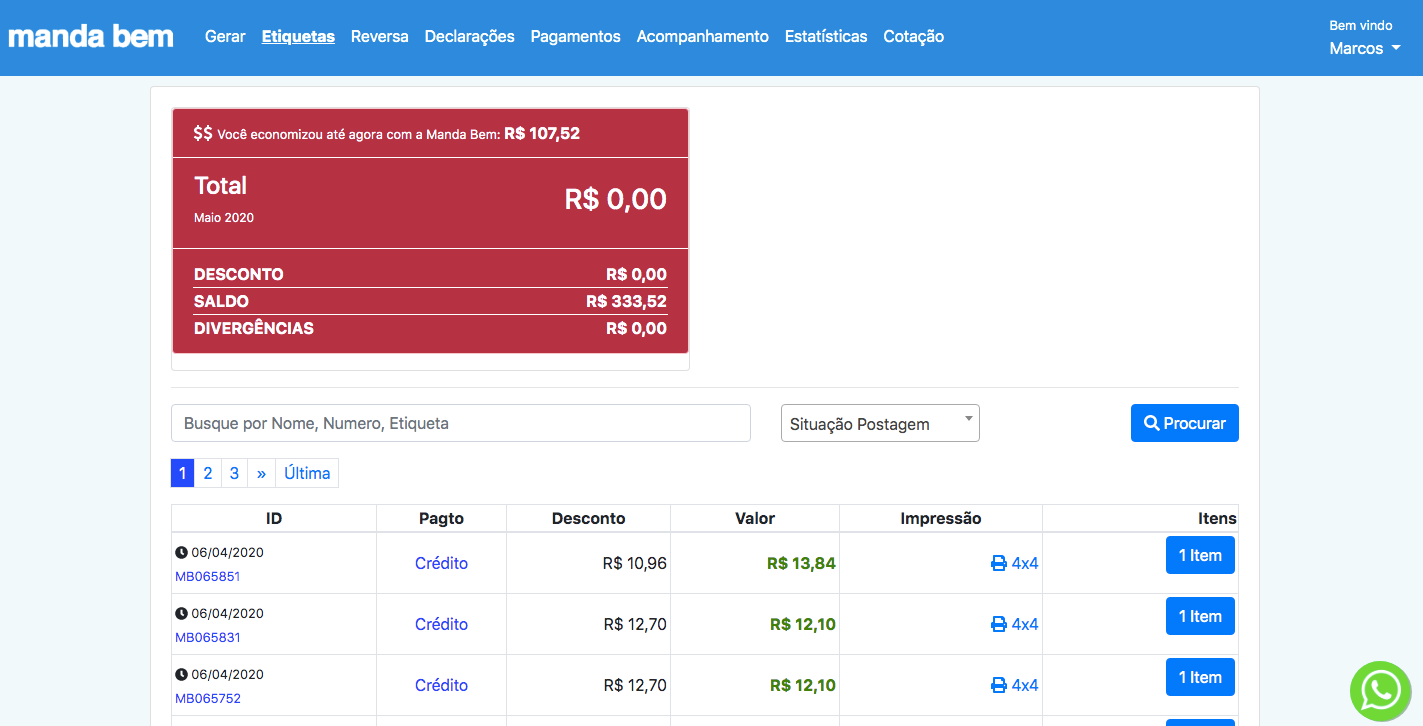Expand the Marcos user menu

pos(1363,48)
